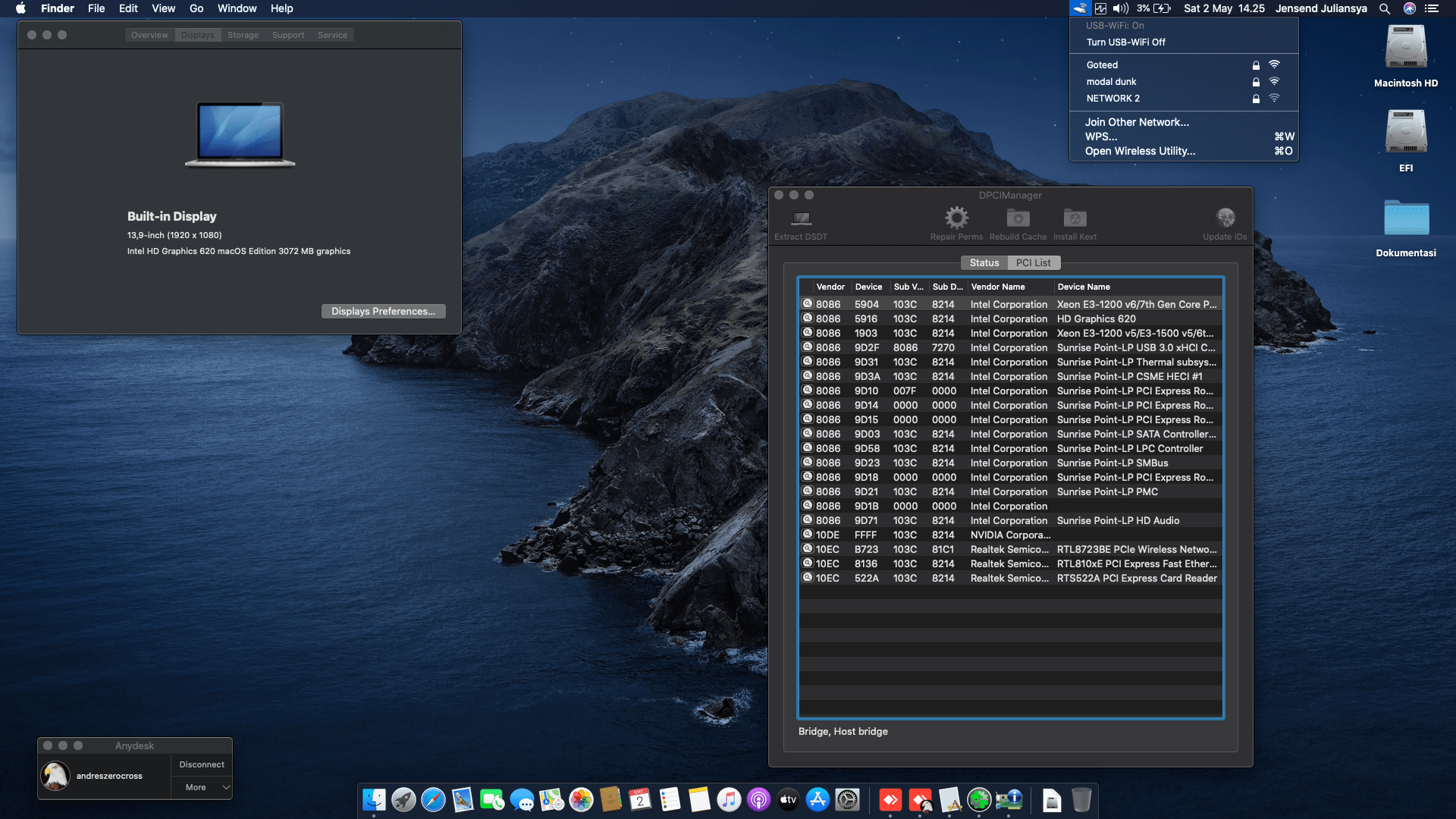Image resolution: width=1456 pixels, height=819 pixels.
Task: Select the RTS522A PCI Express Card Reader row
Action: click(x=1010, y=578)
